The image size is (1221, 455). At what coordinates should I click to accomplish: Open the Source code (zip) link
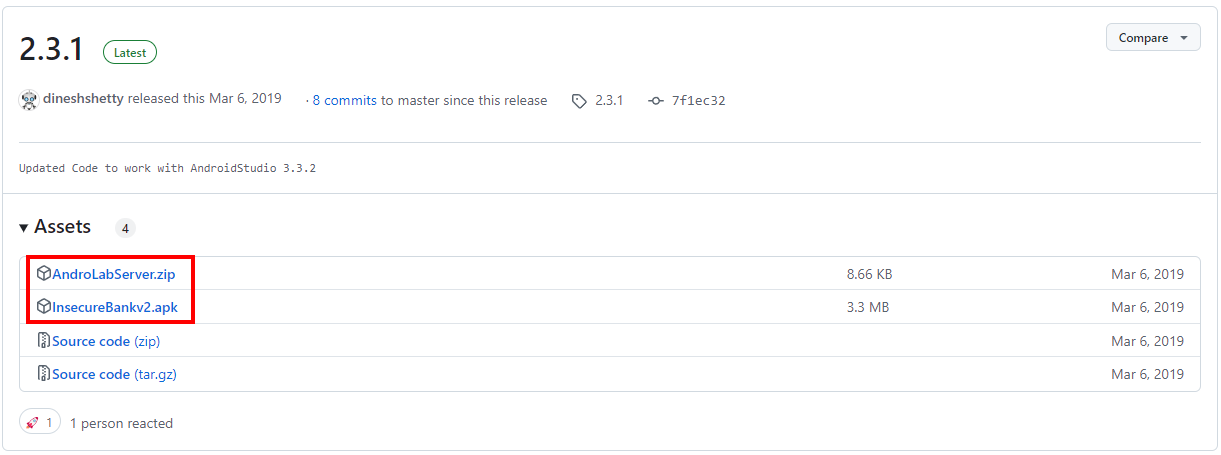(106, 341)
